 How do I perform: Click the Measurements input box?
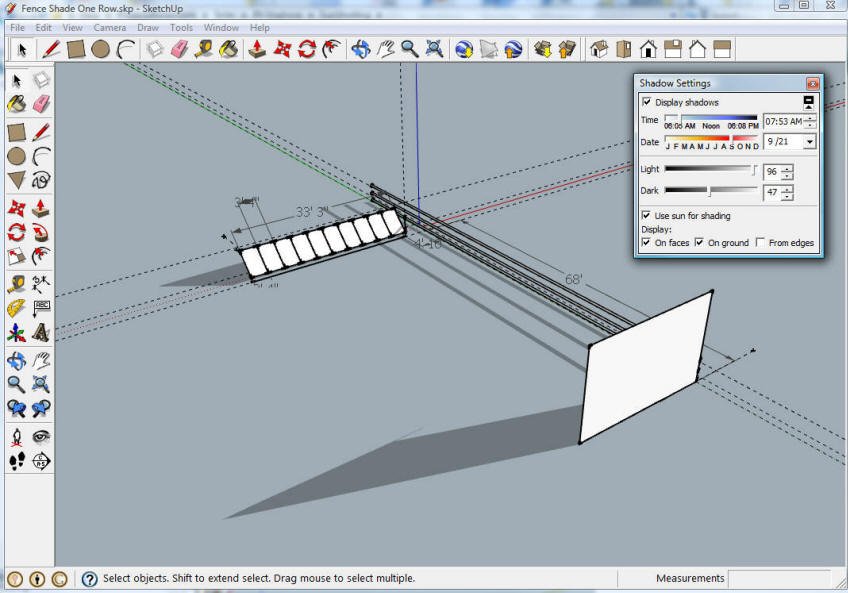pos(778,578)
